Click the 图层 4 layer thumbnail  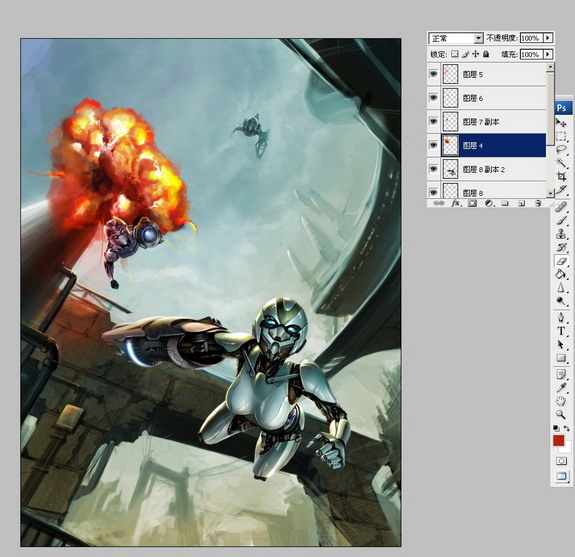tap(450, 145)
